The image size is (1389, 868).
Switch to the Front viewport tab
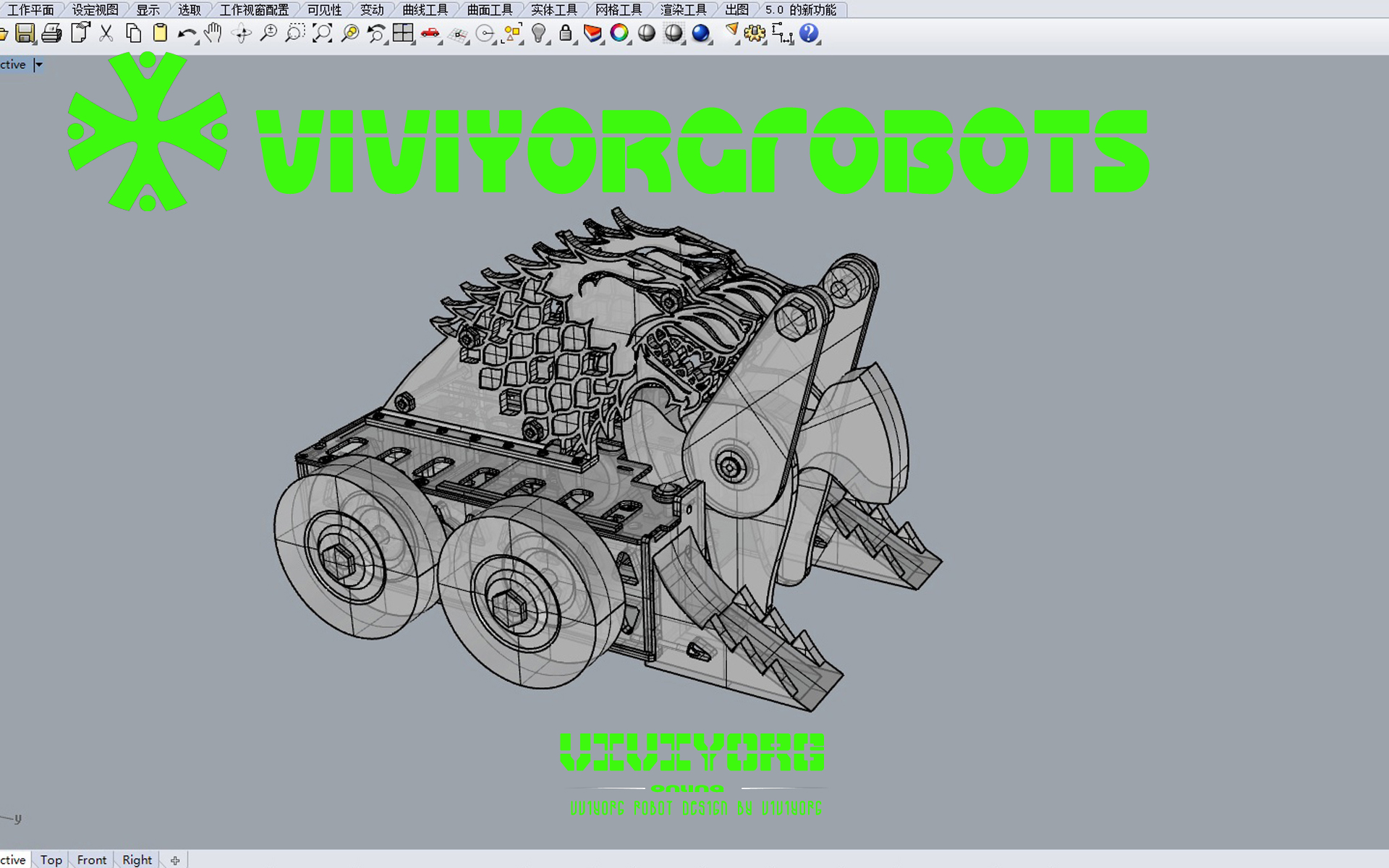tap(92, 859)
